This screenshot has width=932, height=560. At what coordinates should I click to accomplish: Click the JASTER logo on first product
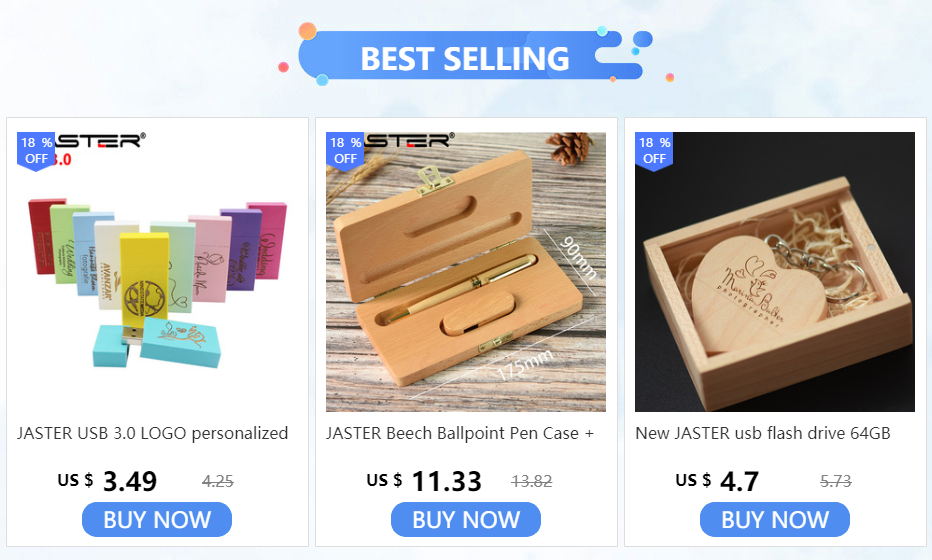[101, 141]
